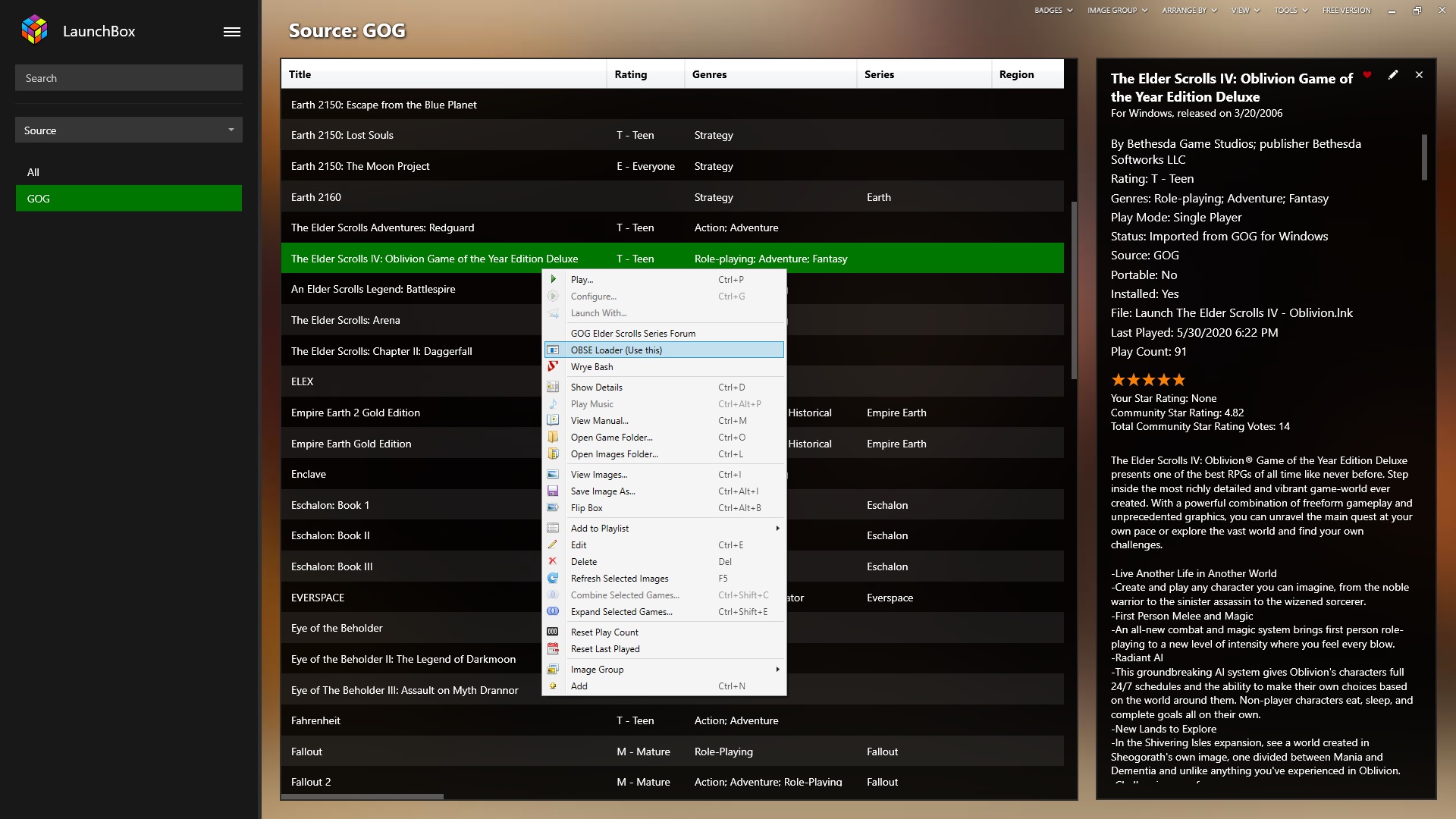Viewport: 1456px width, 819px height.
Task: Open the Source filter combo box
Action: [129, 130]
